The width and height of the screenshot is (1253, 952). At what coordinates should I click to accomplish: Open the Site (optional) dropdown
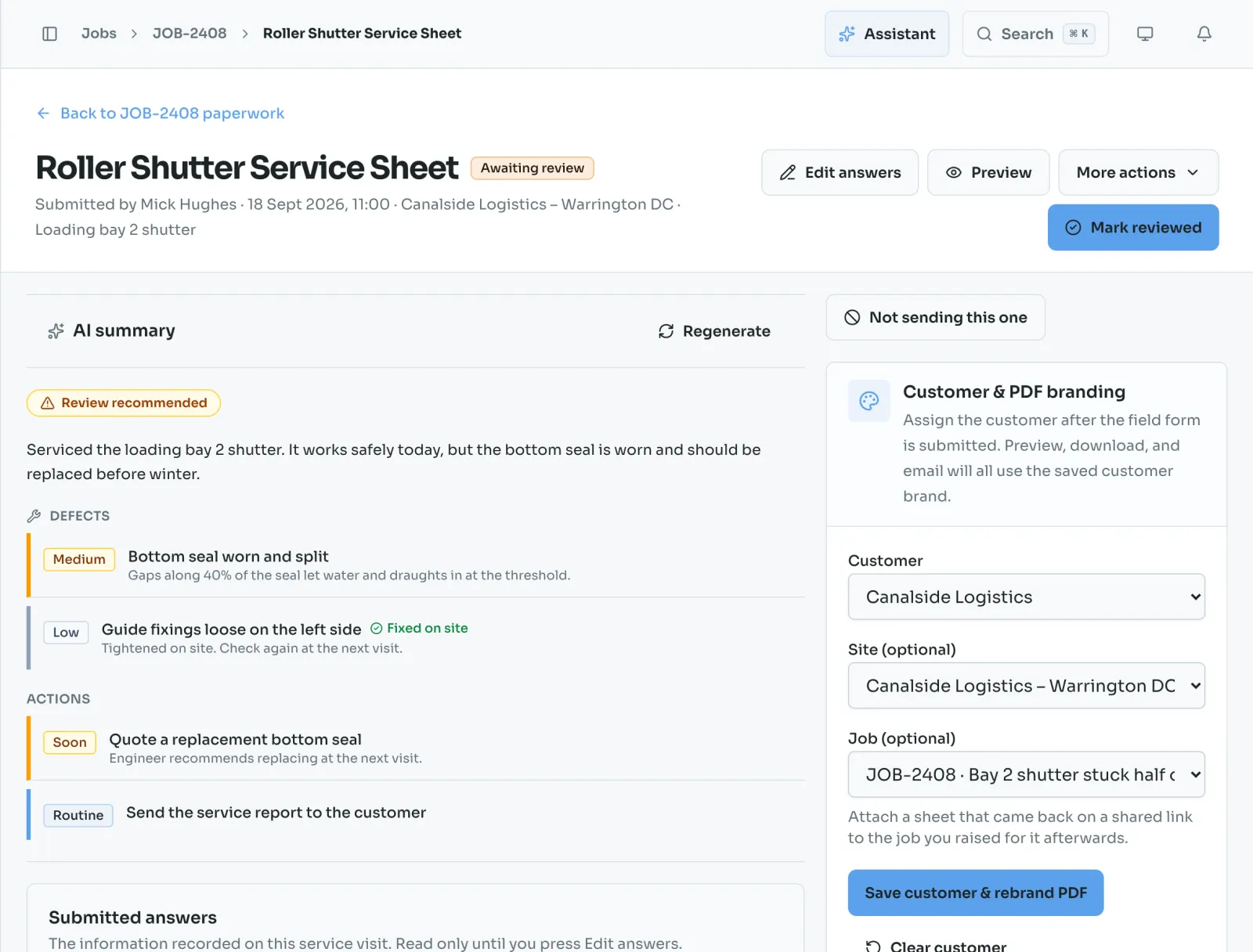point(1027,686)
